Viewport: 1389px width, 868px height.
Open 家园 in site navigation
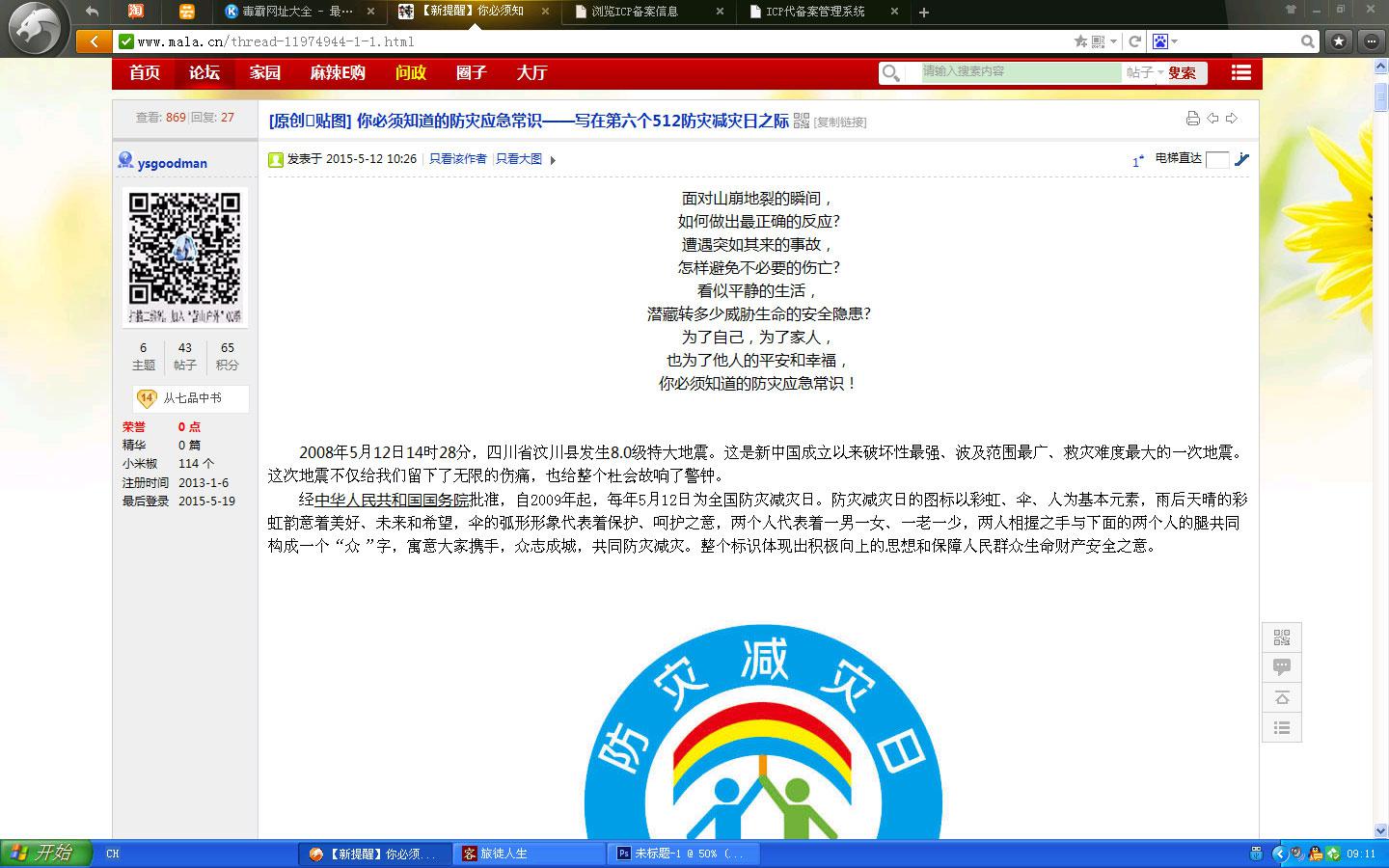[x=265, y=72]
